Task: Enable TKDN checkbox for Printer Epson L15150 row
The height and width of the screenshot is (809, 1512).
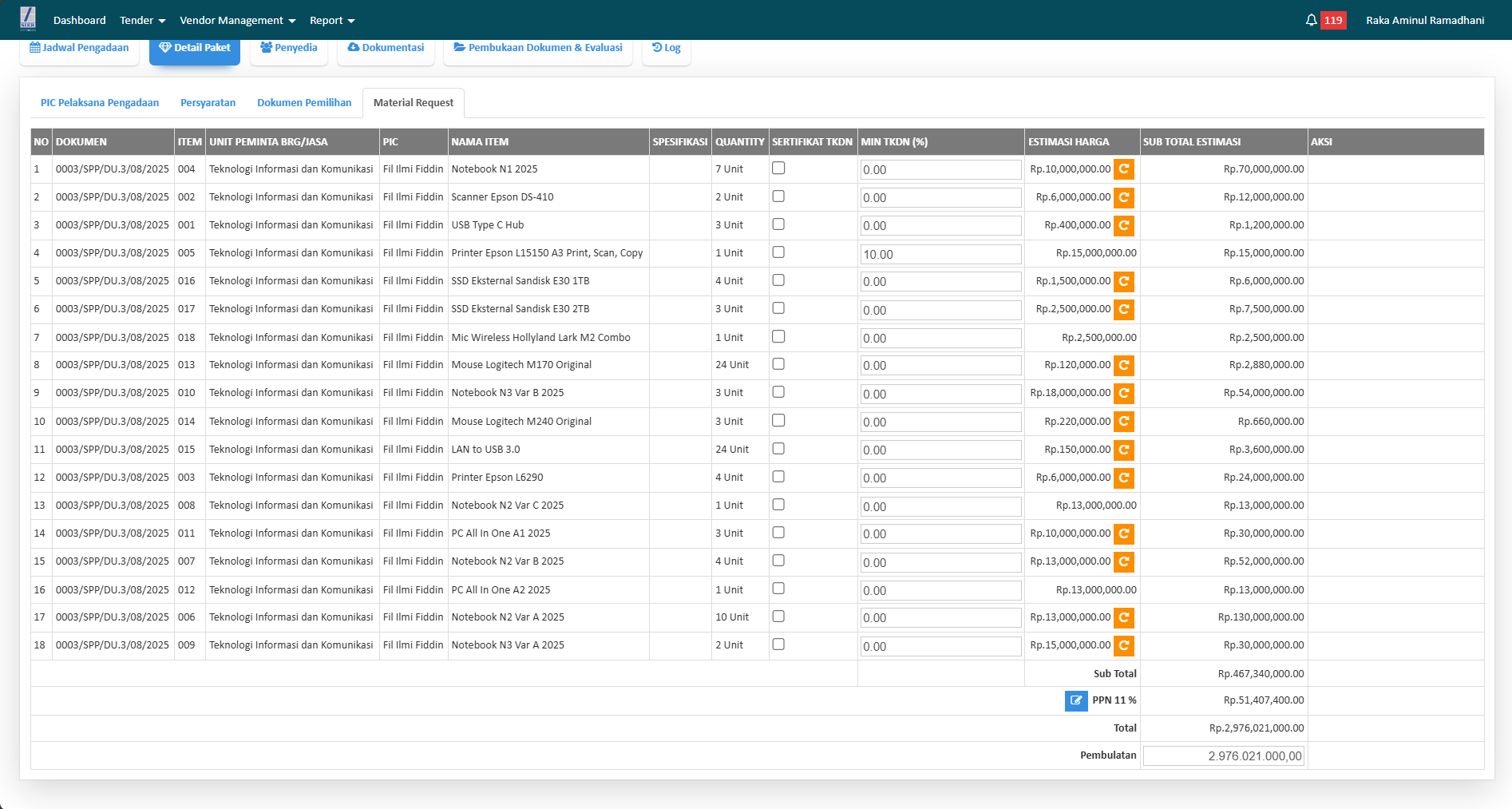Action: coord(778,252)
